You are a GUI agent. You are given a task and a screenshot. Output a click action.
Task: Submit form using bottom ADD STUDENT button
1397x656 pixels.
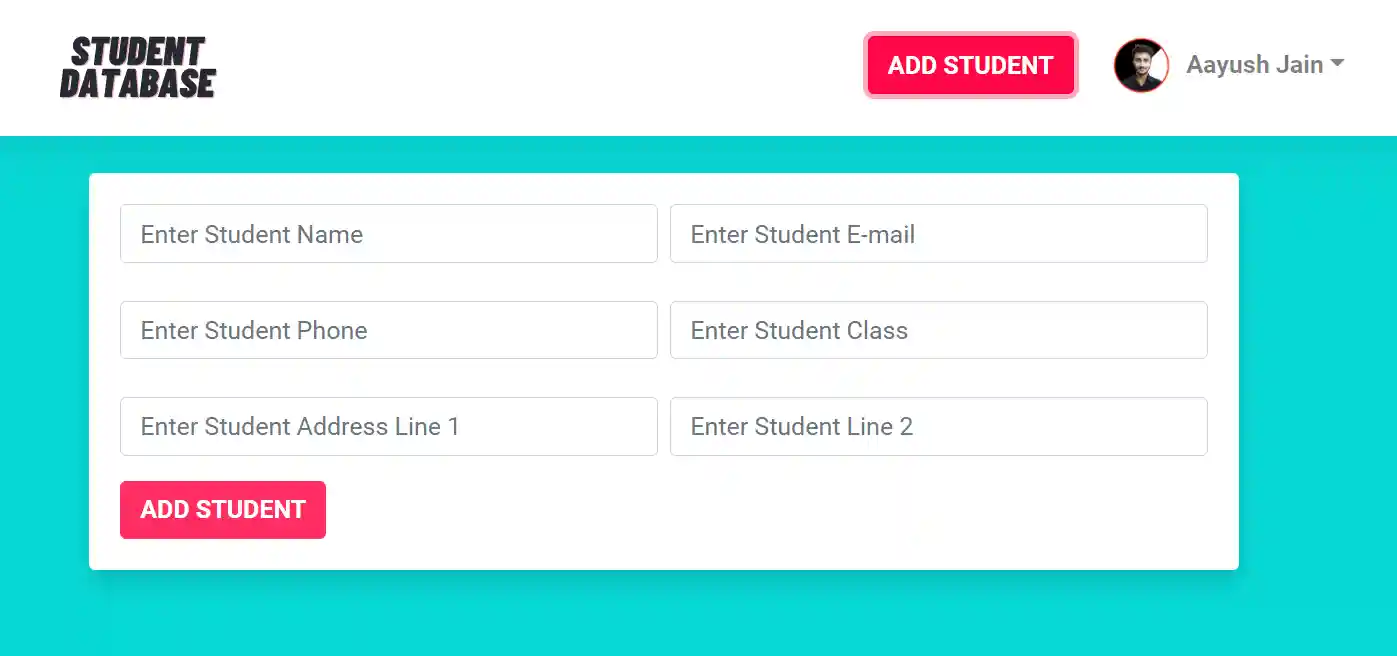coord(223,510)
